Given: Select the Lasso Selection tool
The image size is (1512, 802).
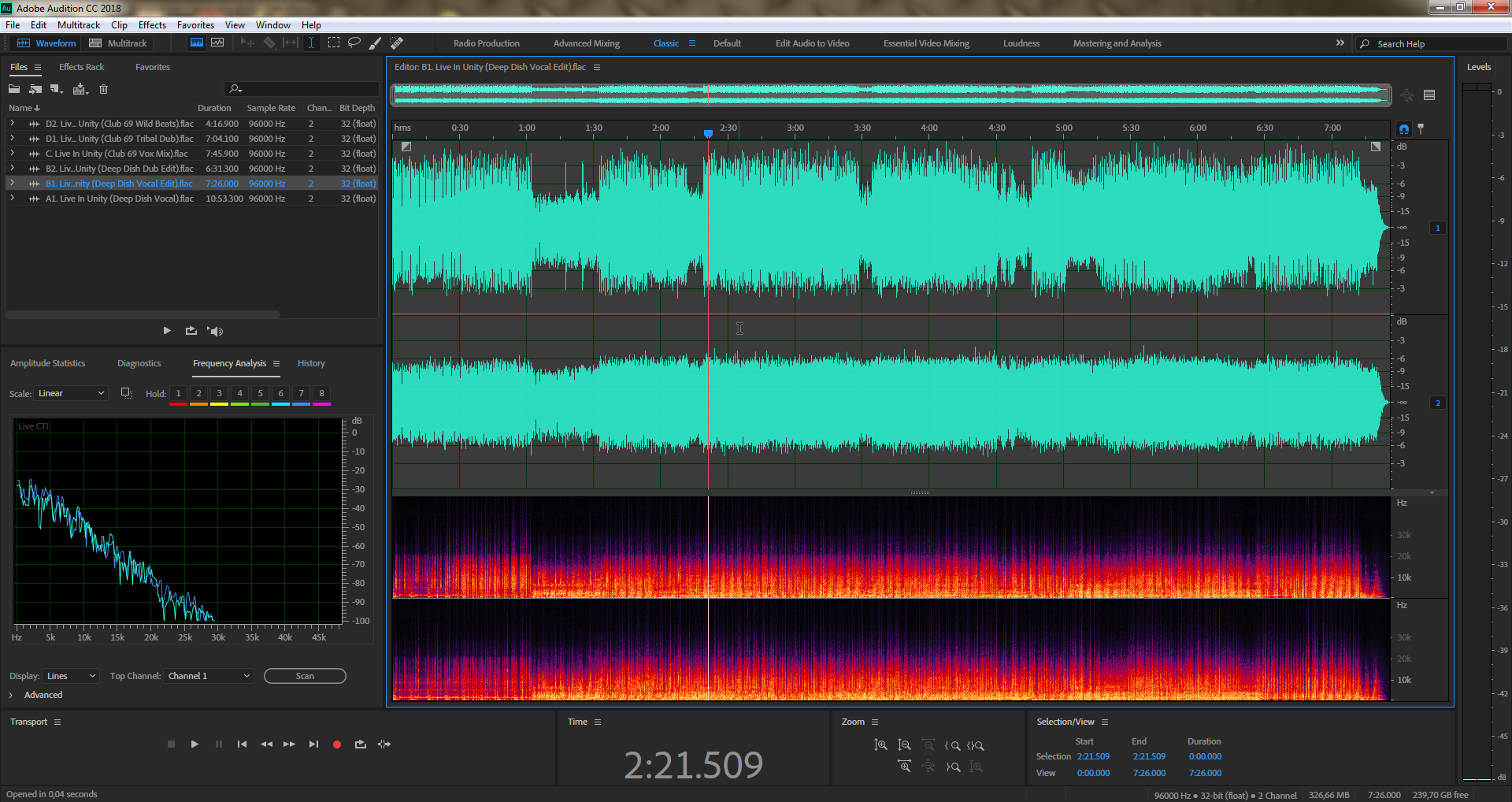Looking at the screenshot, I should 354,43.
